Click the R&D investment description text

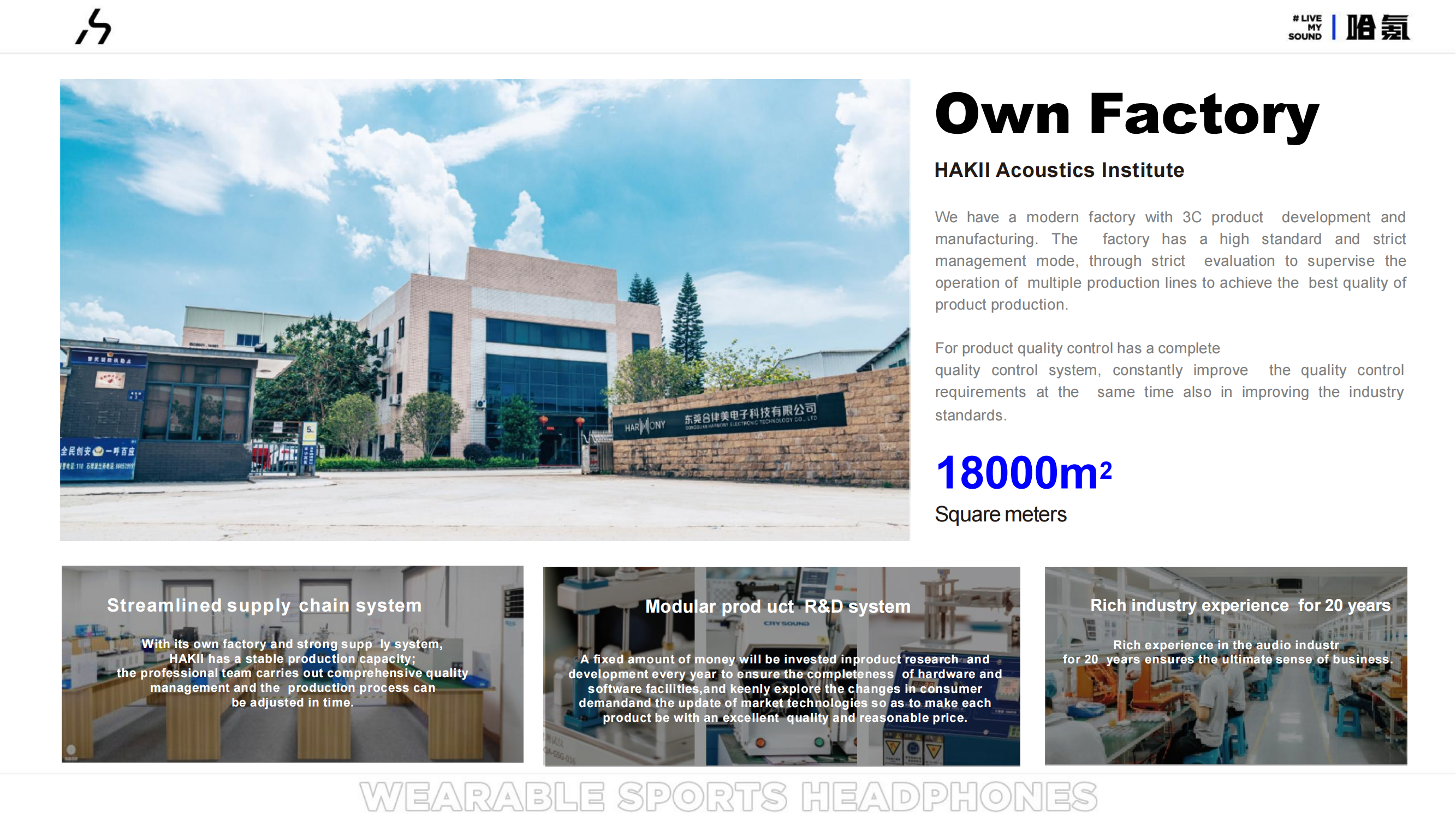click(x=785, y=689)
